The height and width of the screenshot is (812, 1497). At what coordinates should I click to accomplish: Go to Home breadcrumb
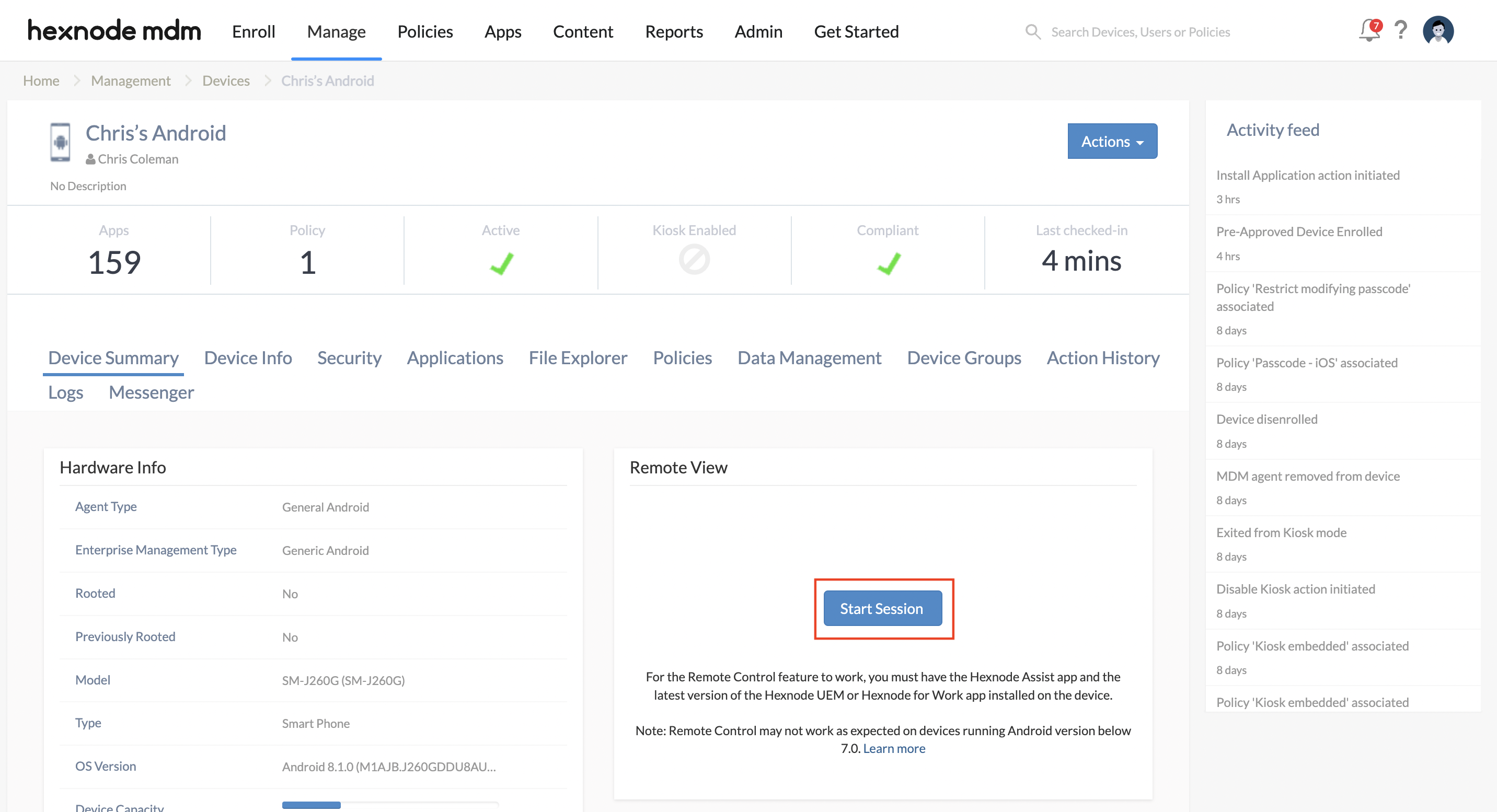point(41,81)
